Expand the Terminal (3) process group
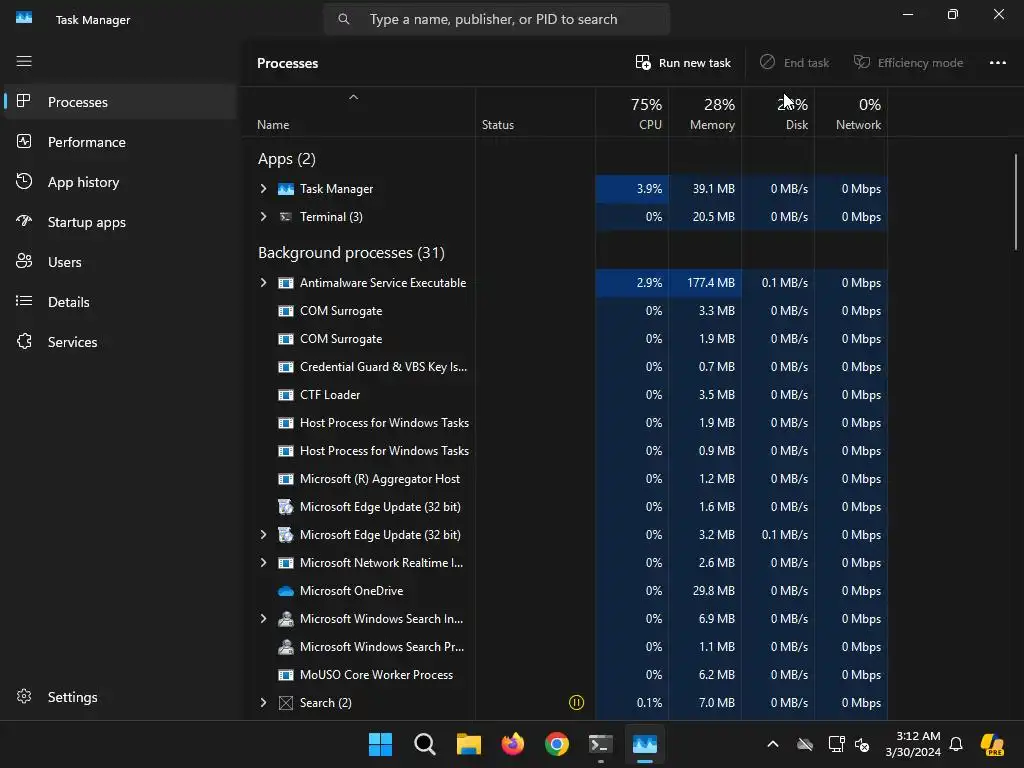 point(263,217)
